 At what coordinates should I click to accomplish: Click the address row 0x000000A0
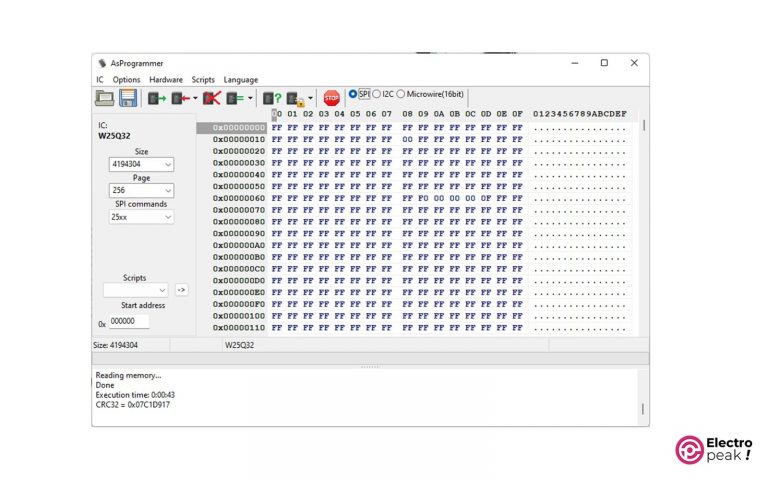(239, 245)
